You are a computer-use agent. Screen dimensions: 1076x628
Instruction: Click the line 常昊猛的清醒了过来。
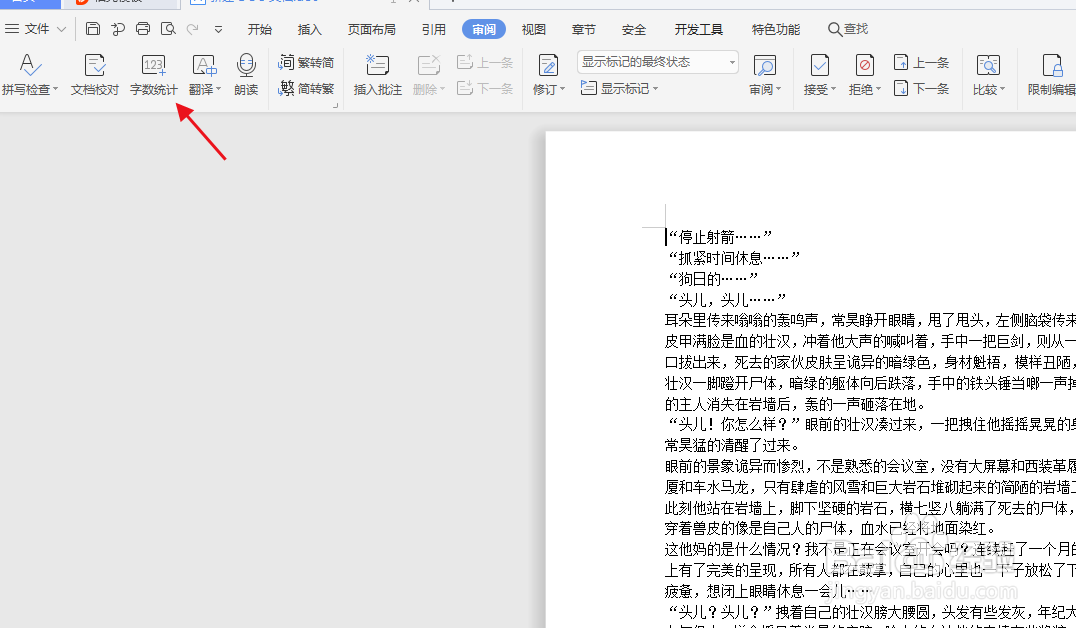tap(732, 445)
